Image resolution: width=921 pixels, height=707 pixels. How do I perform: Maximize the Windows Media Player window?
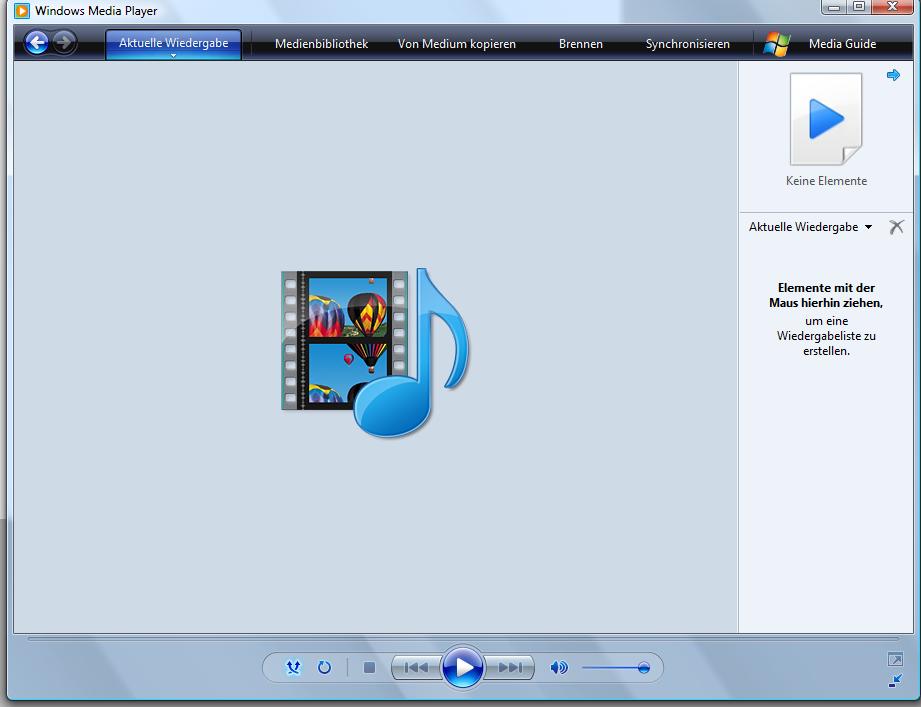pyautogui.click(x=859, y=6)
